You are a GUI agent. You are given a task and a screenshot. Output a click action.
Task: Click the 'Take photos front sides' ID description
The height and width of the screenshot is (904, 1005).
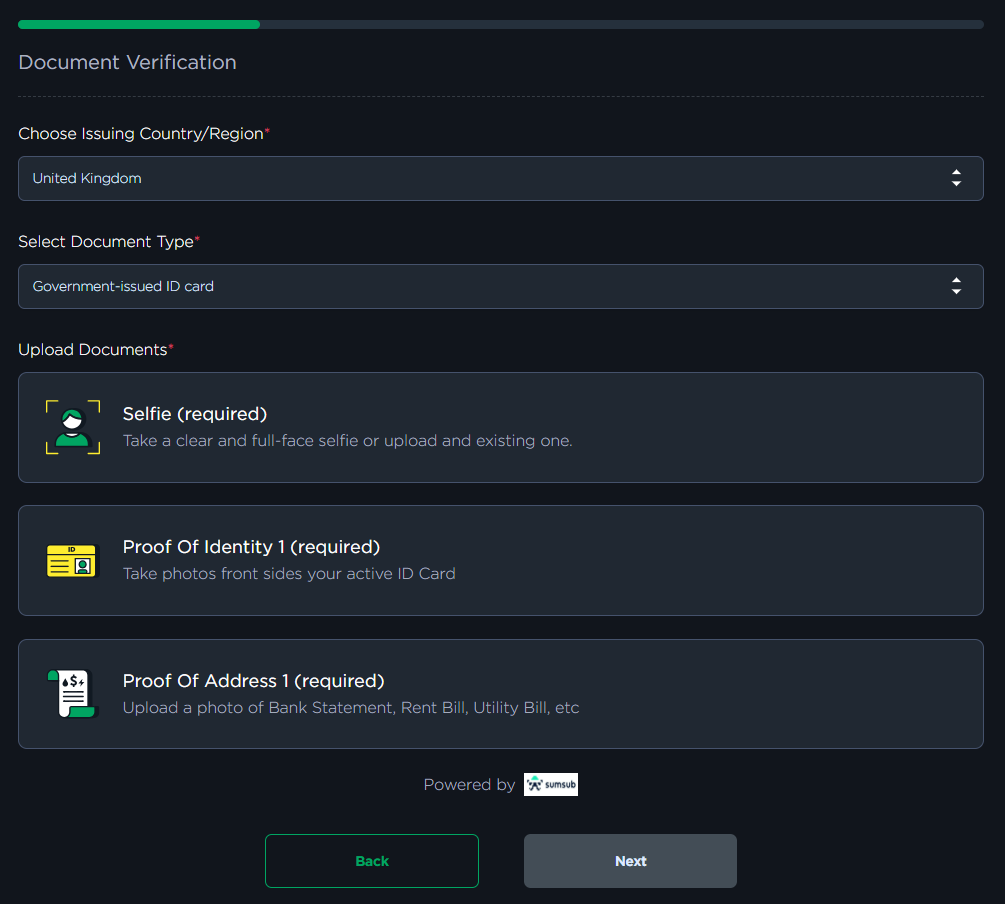click(x=289, y=574)
